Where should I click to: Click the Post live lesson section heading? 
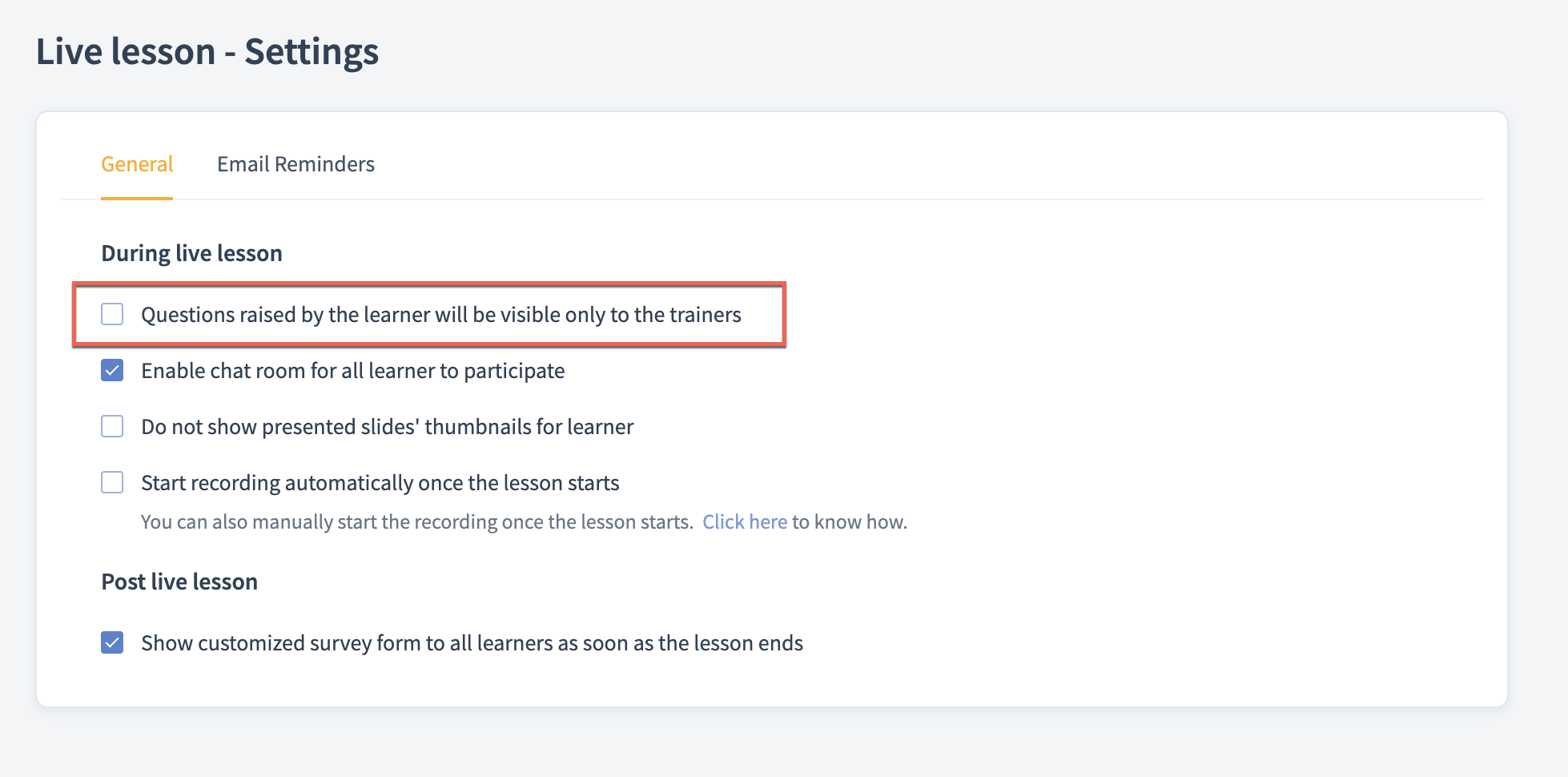179,582
